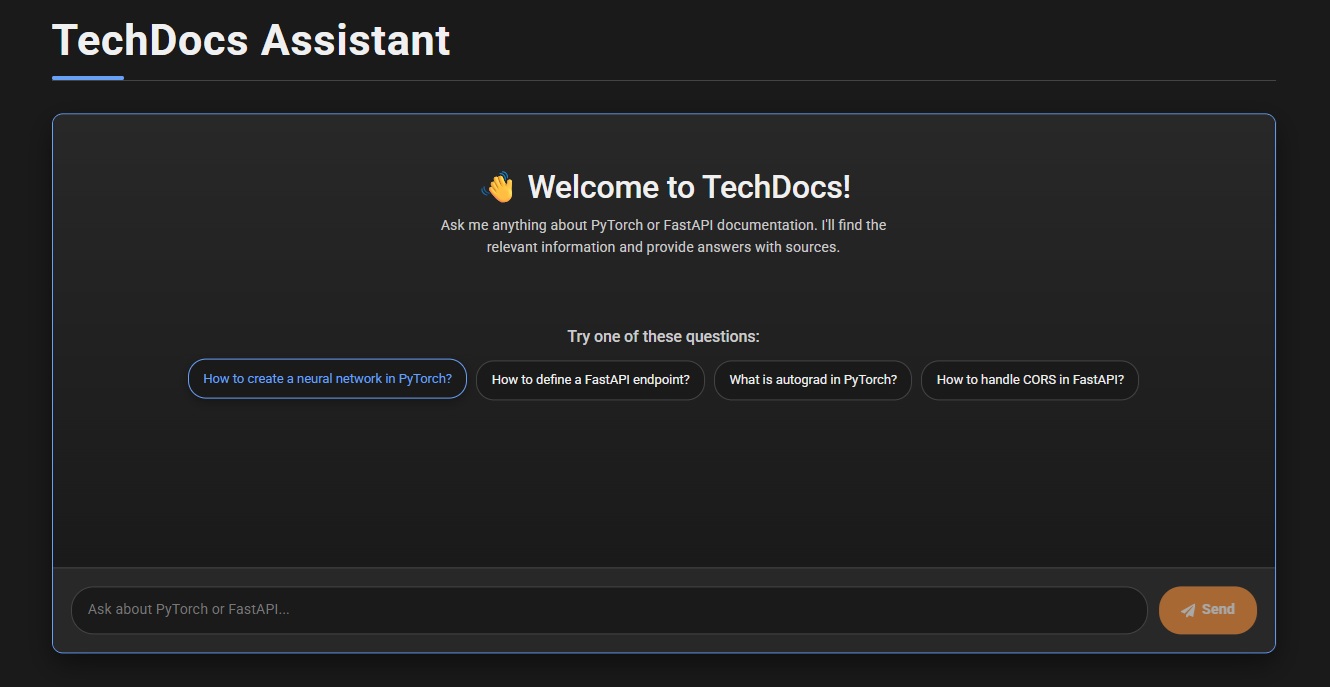Click the "Welcome to TechDocs!" heading
Image resolution: width=1330 pixels, height=687 pixels.
pos(689,187)
